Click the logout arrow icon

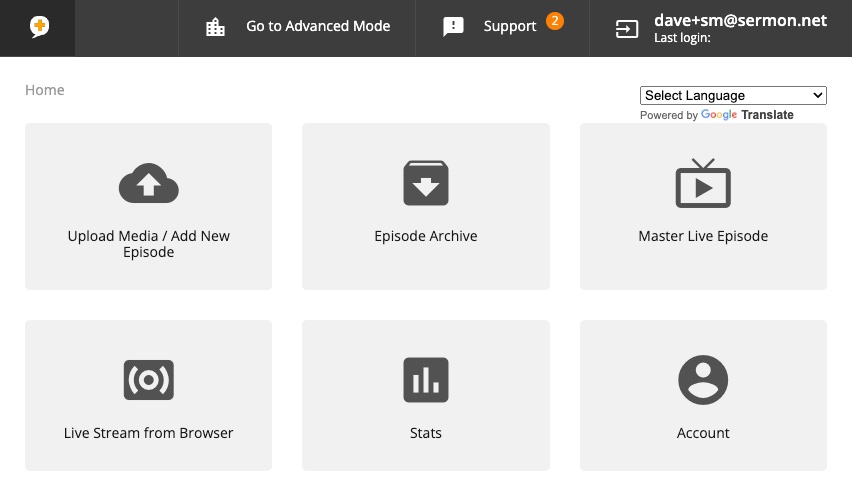click(x=627, y=29)
